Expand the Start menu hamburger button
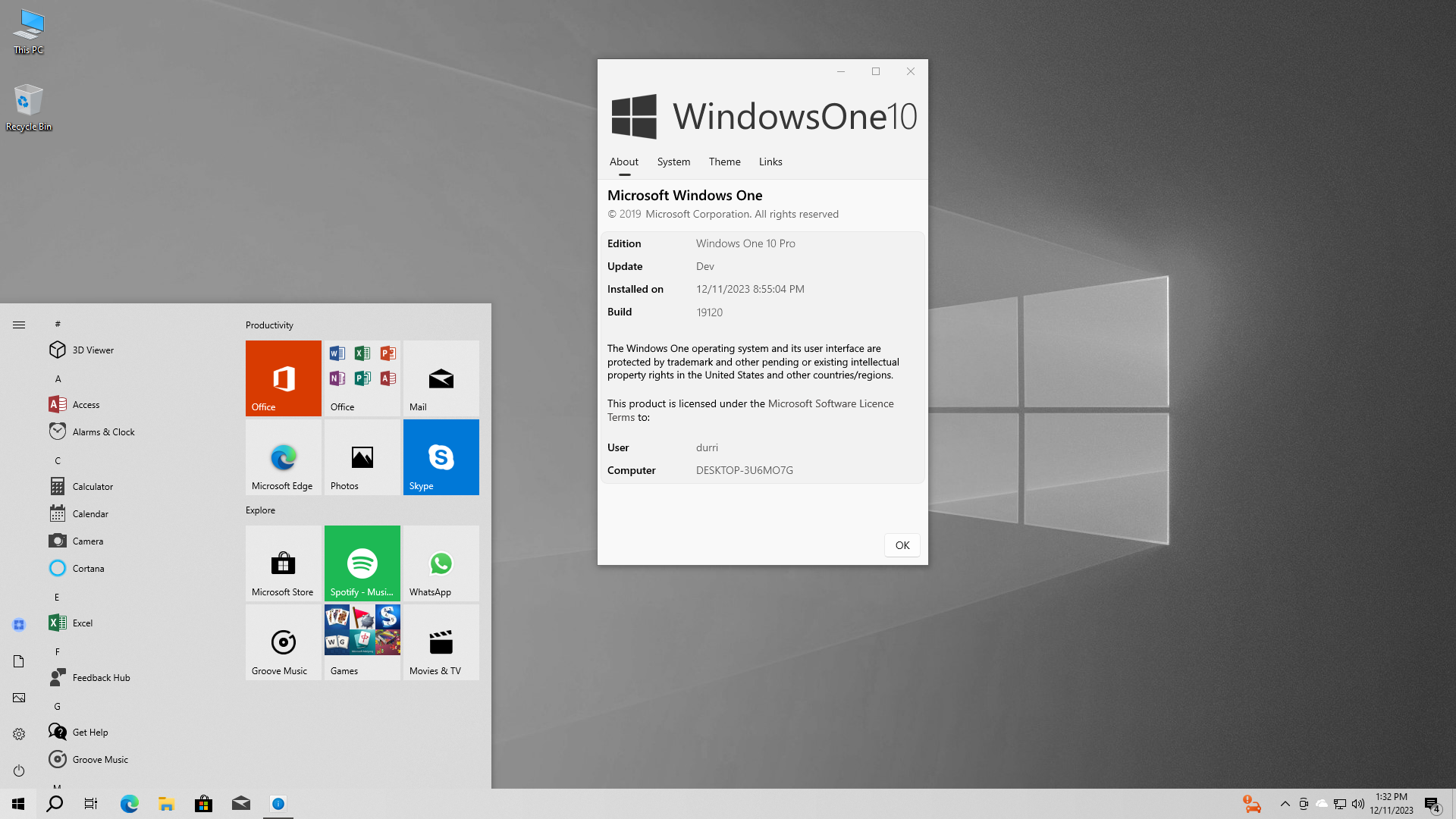Screen dimensions: 1456x819 coord(19,325)
